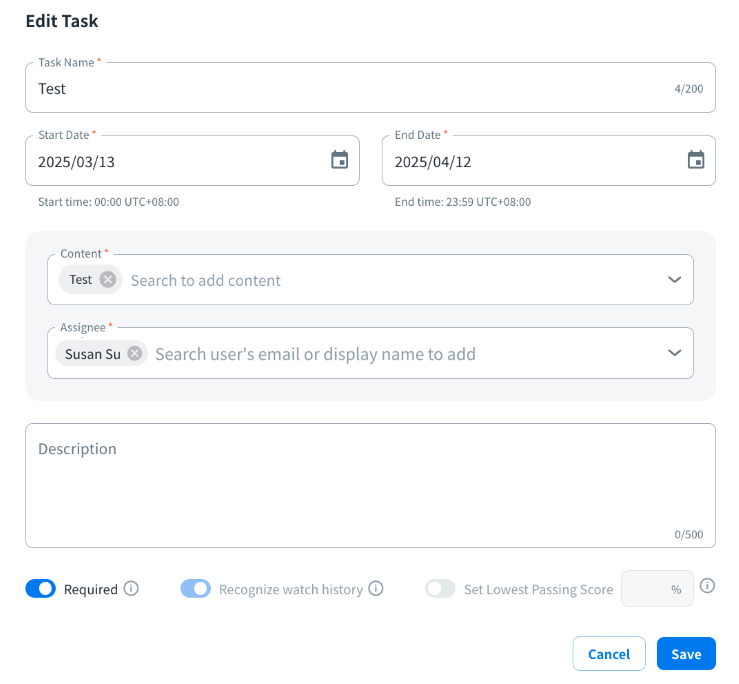Click the Description text area
This screenshot has height=684, width=739.
370,485
